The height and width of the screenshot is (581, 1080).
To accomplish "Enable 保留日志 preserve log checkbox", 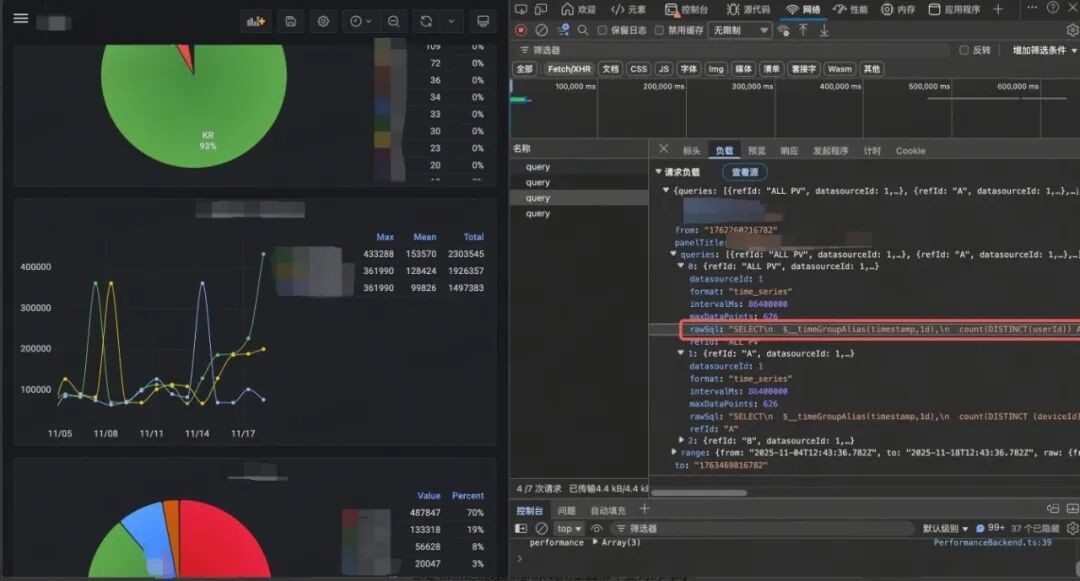I will [x=602, y=30].
